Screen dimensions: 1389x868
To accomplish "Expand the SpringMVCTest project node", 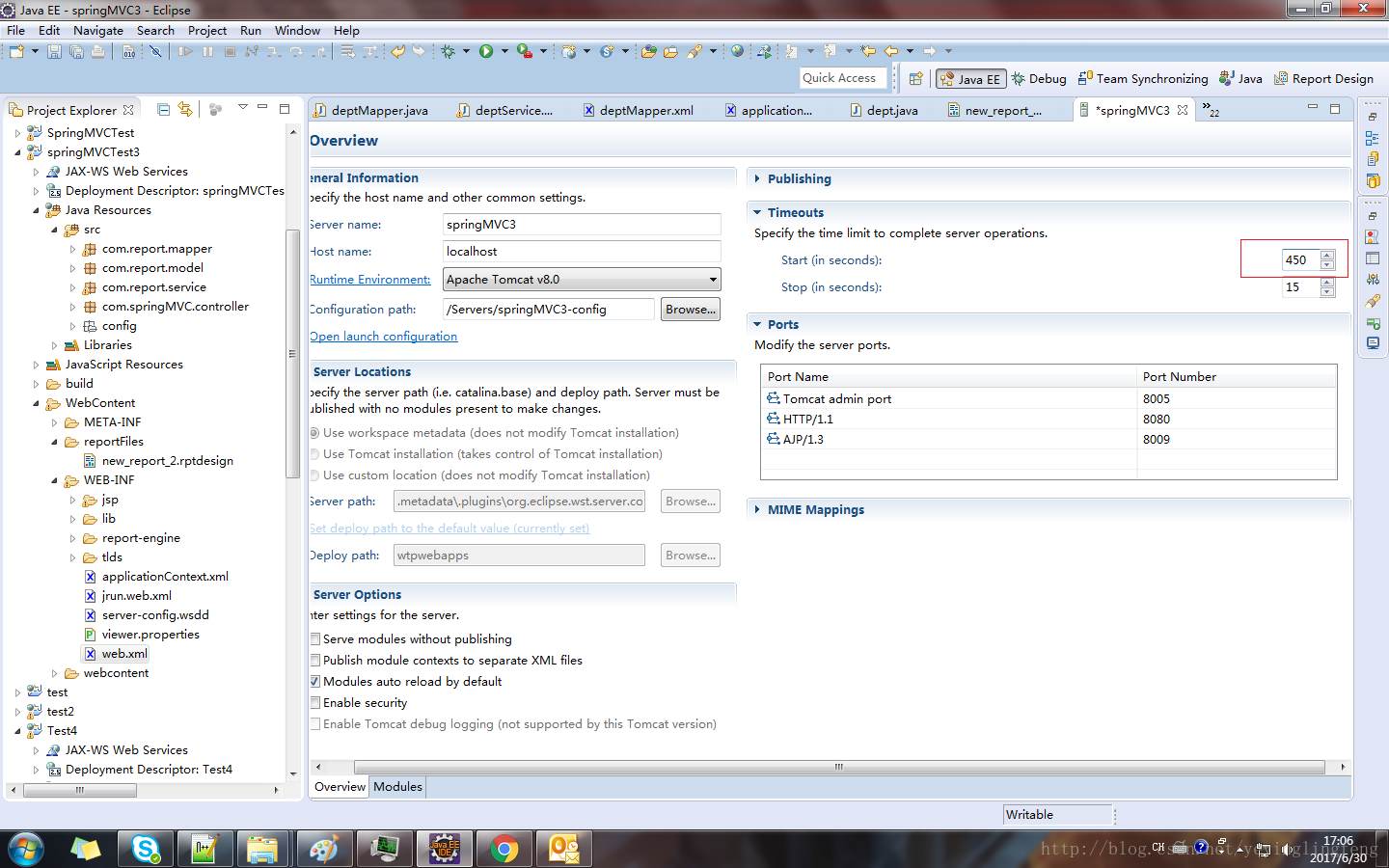I will (17, 133).
